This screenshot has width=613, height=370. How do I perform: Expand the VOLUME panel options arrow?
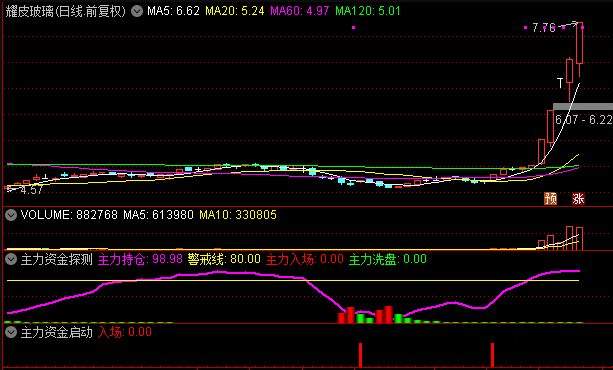[x=11, y=215]
